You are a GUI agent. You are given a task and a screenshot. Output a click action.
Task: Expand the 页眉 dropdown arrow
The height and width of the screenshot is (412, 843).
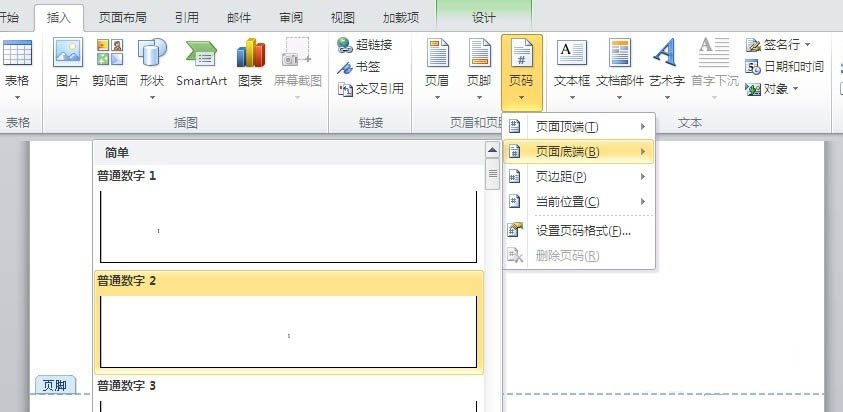click(437, 98)
